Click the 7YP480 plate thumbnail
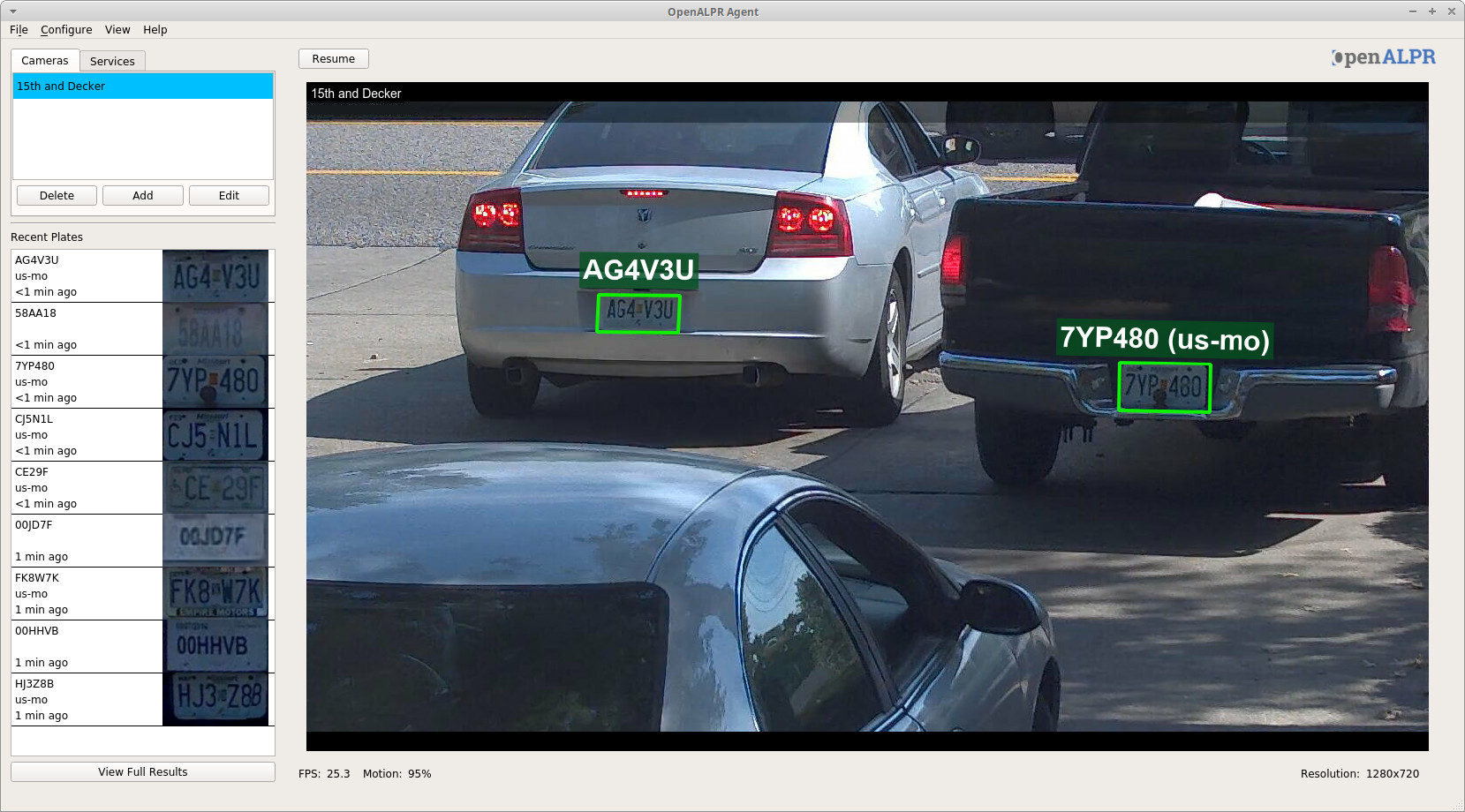Viewport: 1465px width, 812px height. pyautogui.click(x=215, y=381)
